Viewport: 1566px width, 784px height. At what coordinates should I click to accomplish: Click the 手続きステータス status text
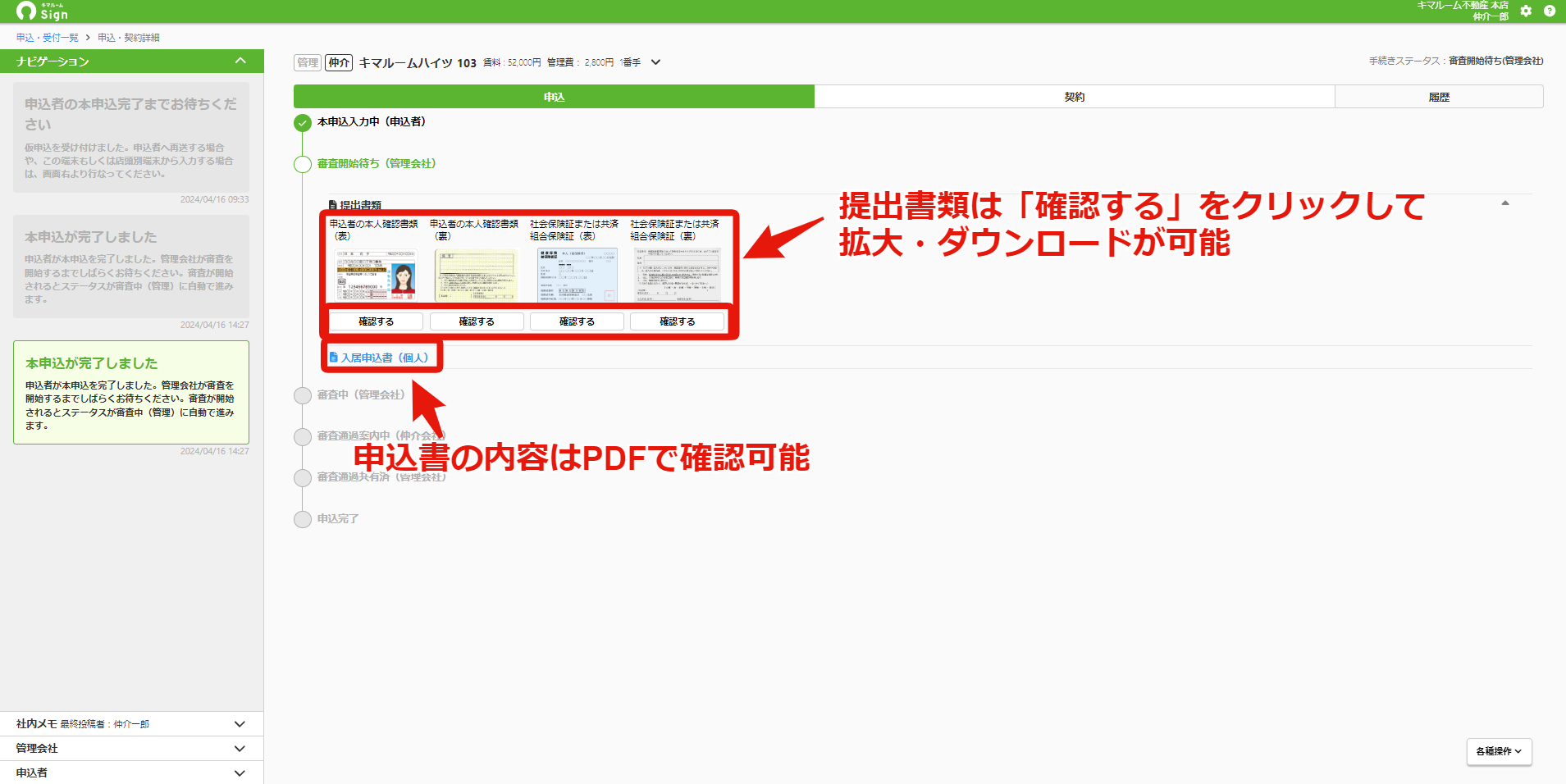[x=1456, y=61]
